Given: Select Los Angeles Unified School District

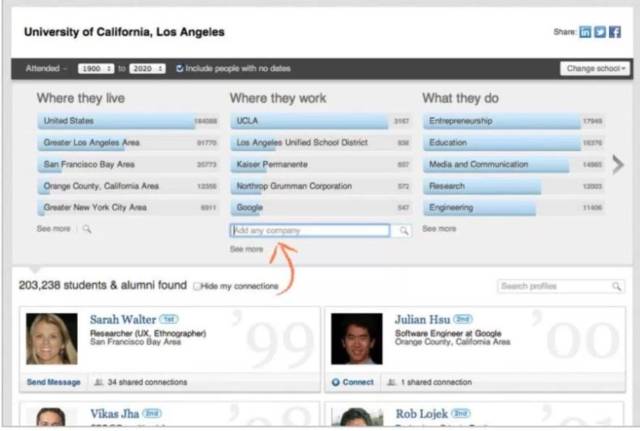Looking at the screenshot, I should [x=320, y=143].
